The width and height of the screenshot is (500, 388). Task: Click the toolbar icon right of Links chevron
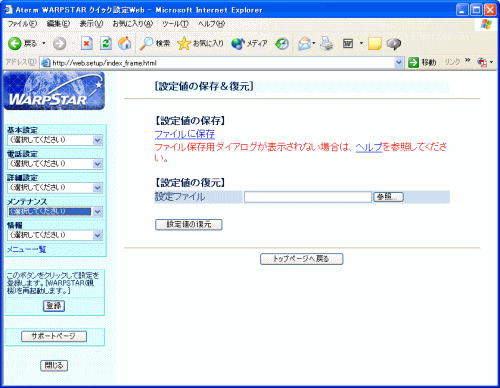point(482,62)
